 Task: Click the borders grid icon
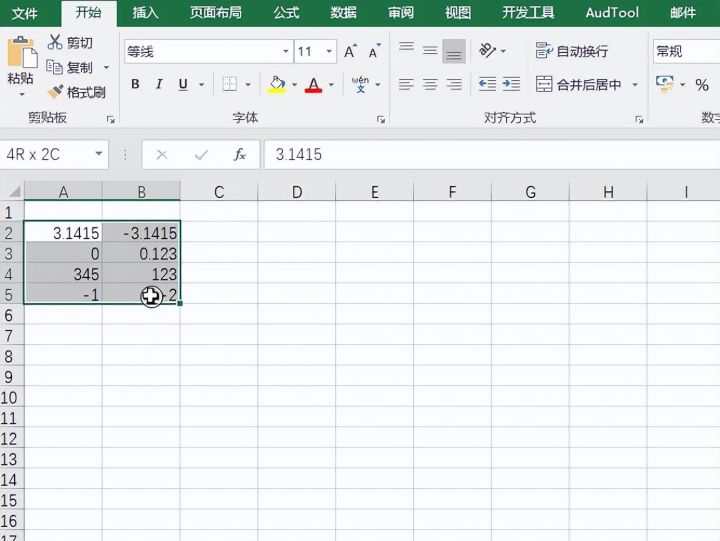pyautogui.click(x=230, y=84)
